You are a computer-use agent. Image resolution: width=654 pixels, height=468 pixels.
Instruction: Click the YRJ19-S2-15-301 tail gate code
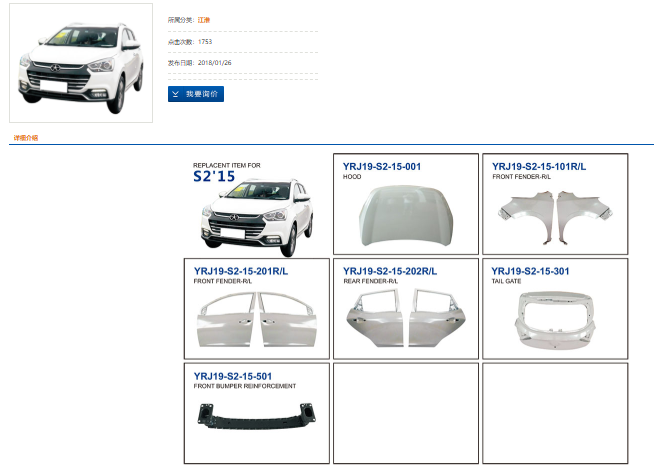point(530,271)
